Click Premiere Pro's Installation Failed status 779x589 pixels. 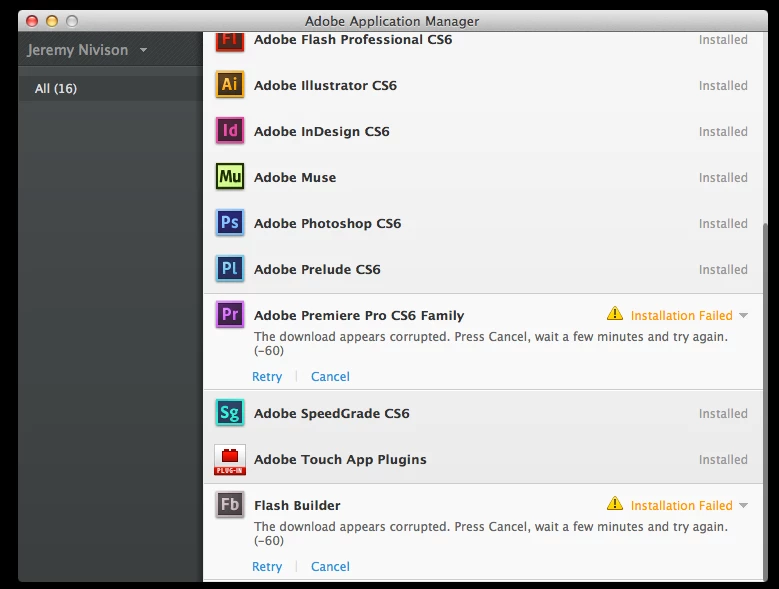click(682, 315)
